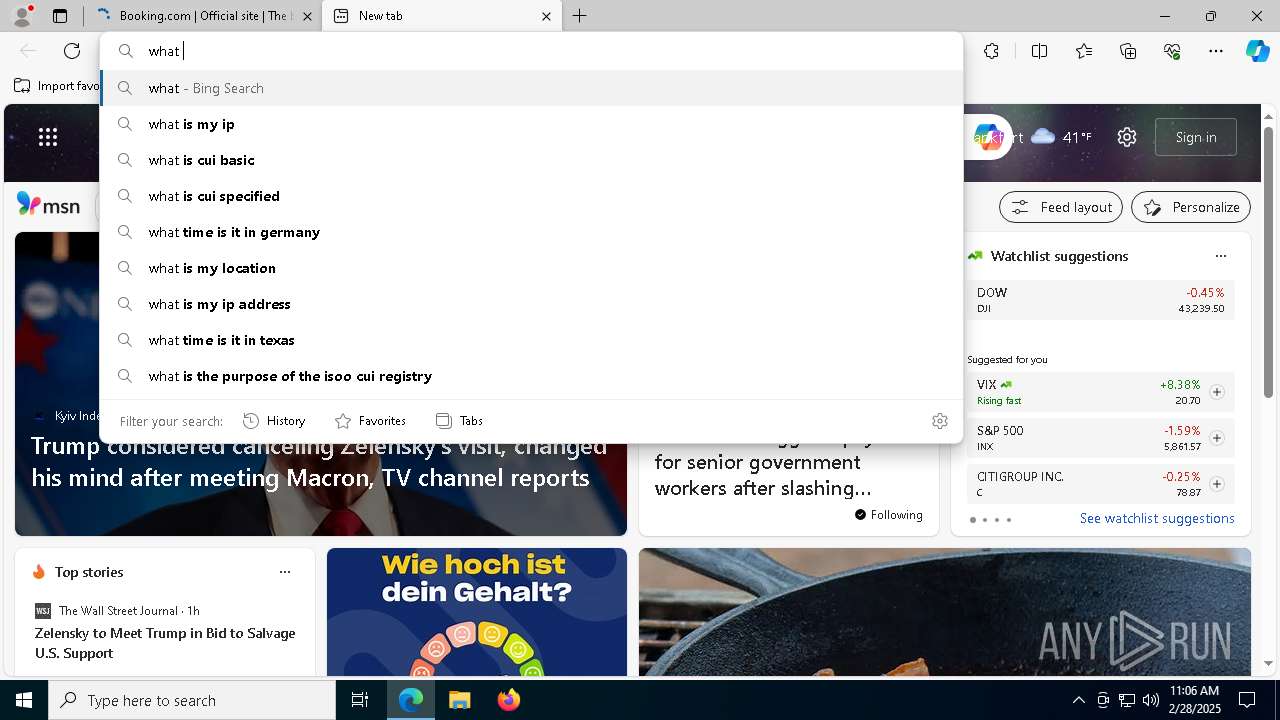Open Favorites star icon in toolbar
The height and width of the screenshot is (720, 1280).
[x=1084, y=51]
